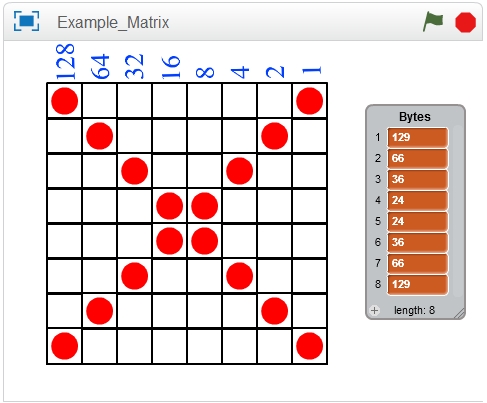This screenshot has width=487, height=403.
Task: Click column header 16
Action: click(170, 67)
